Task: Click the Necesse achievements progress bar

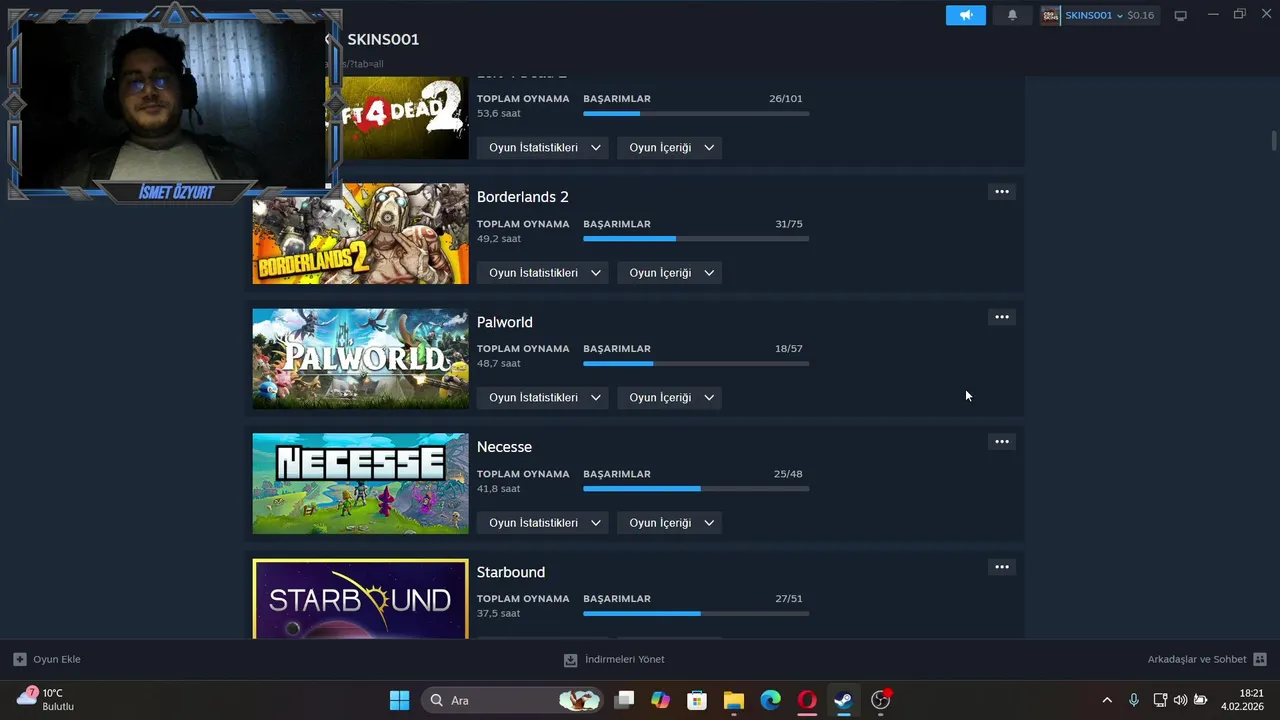Action: [x=696, y=489]
